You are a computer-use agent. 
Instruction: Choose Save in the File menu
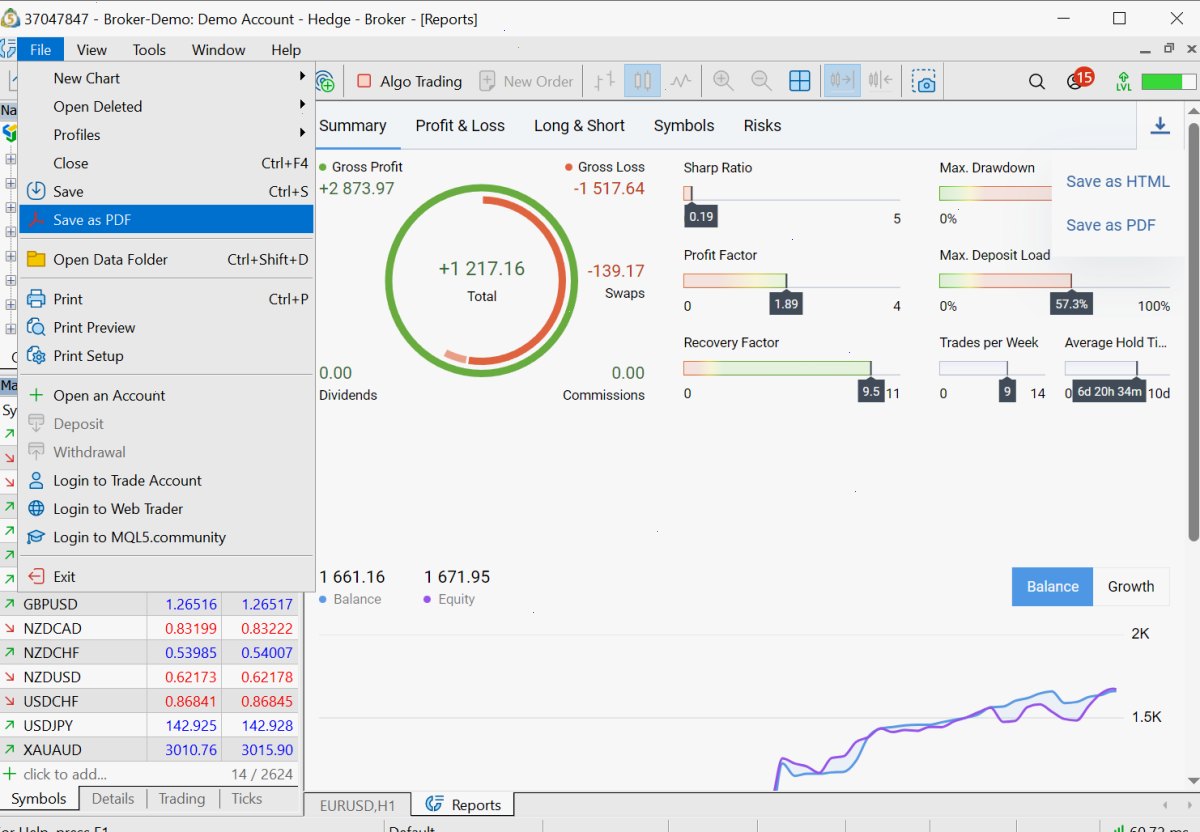click(x=166, y=191)
